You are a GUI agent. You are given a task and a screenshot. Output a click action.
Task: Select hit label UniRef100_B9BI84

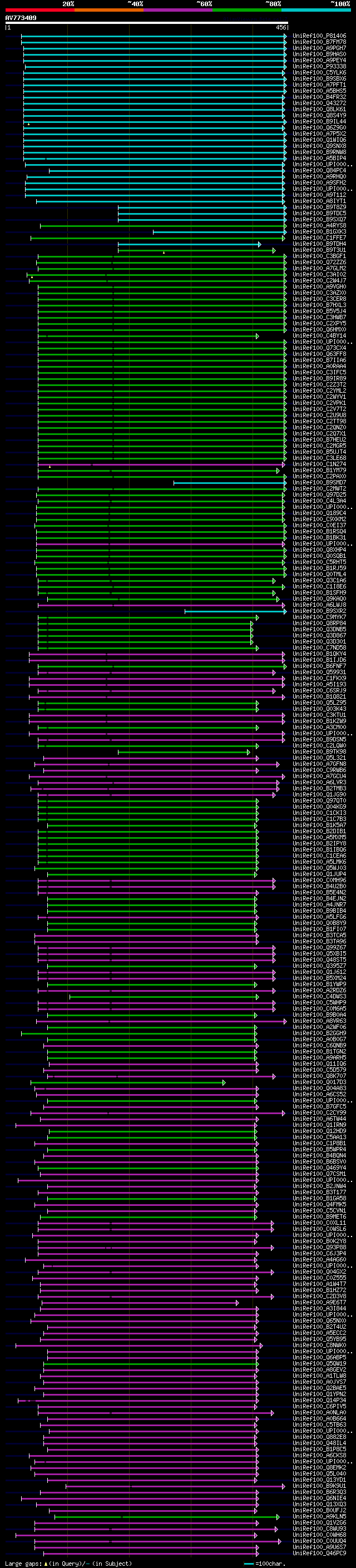click(x=319, y=911)
